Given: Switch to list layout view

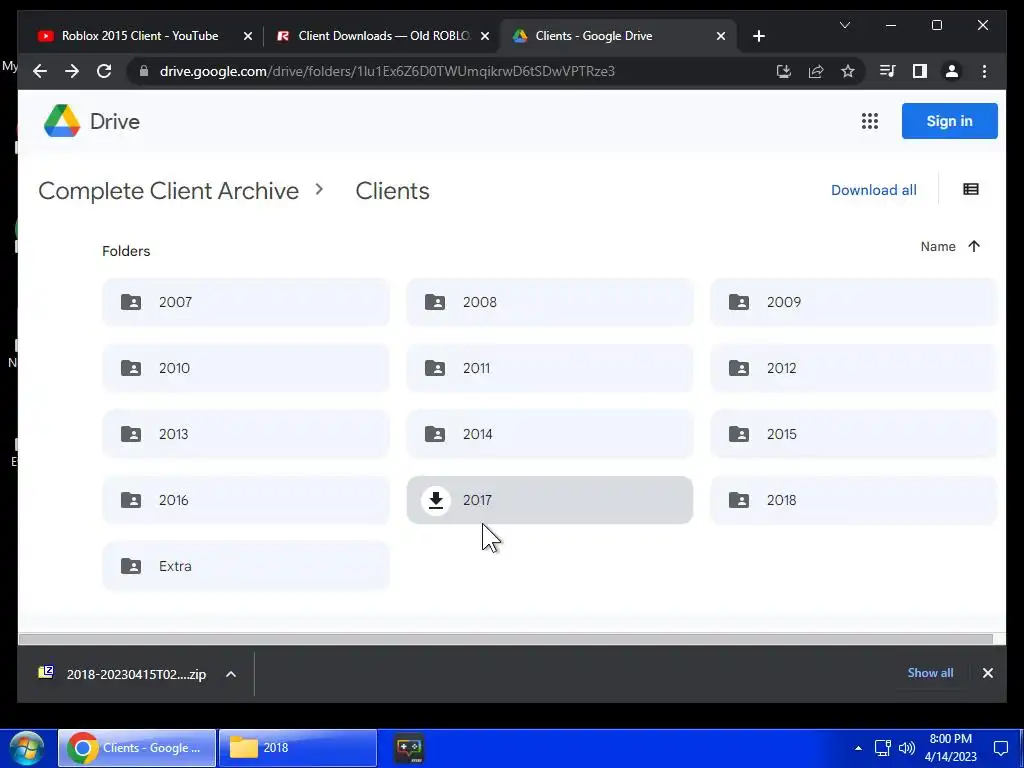Looking at the screenshot, I should coord(970,189).
